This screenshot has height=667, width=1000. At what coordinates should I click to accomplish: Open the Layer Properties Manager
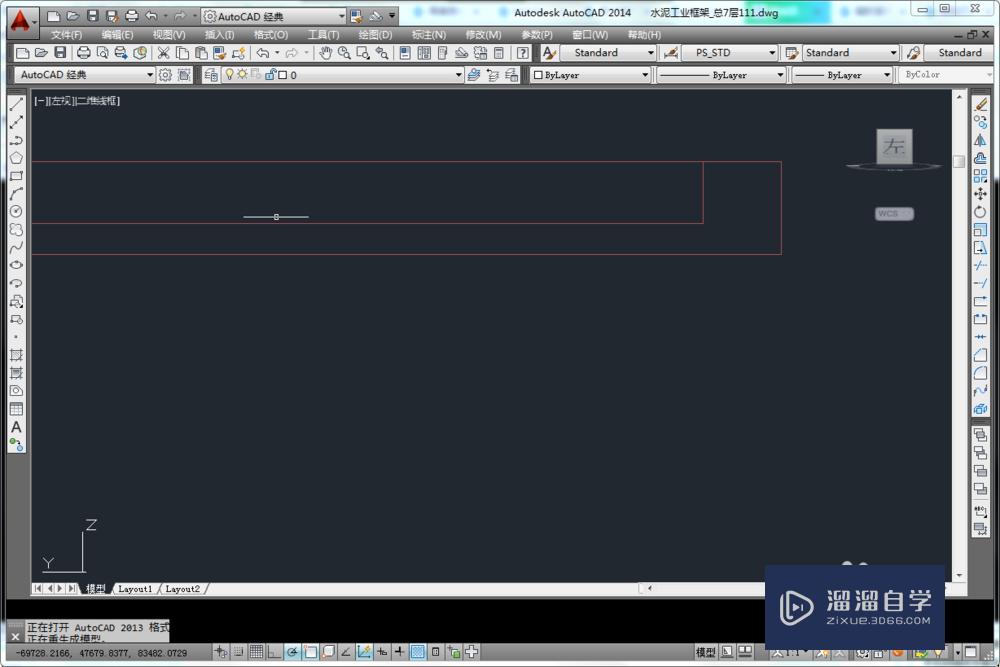pos(210,74)
